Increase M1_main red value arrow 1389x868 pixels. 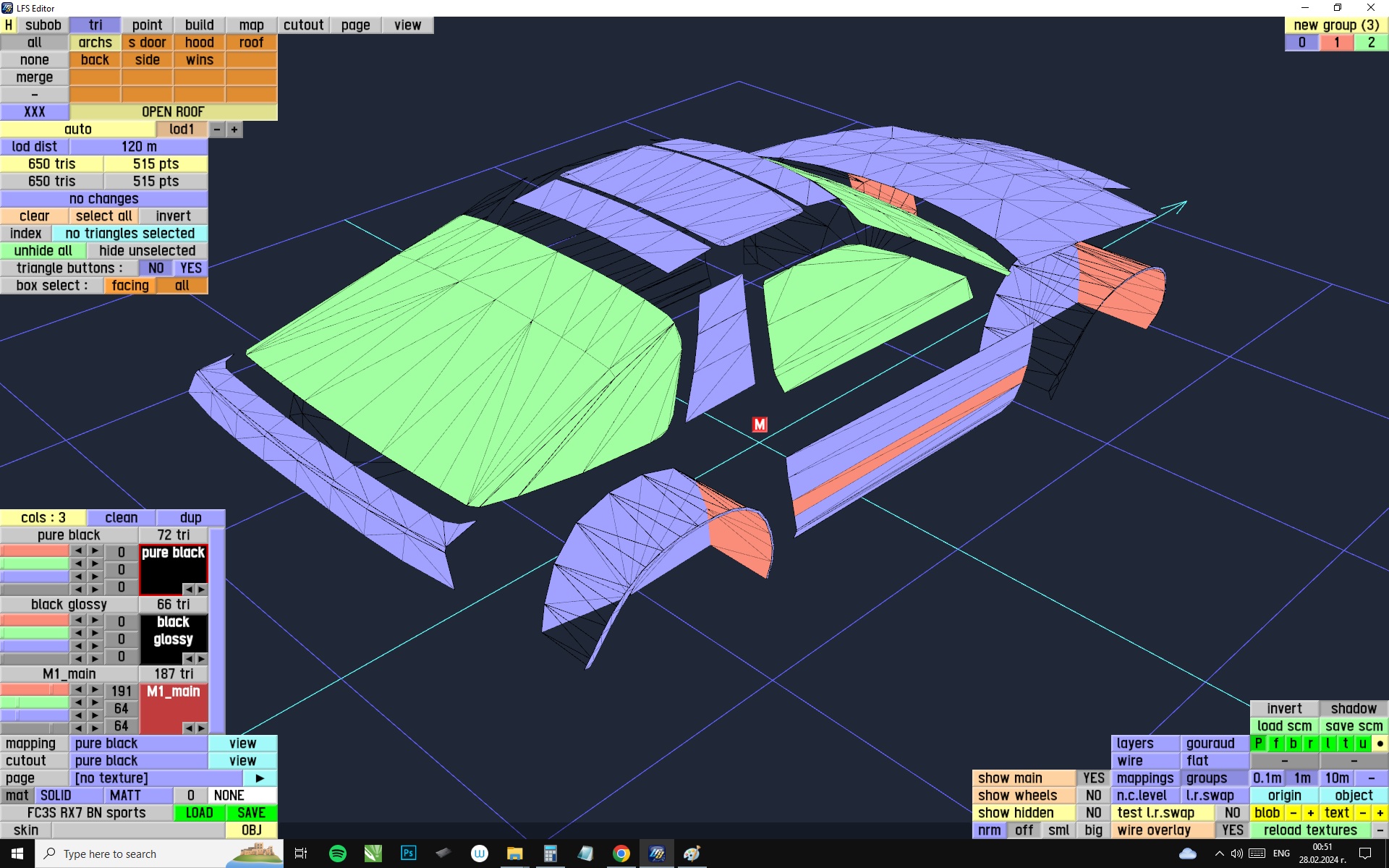(x=95, y=691)
